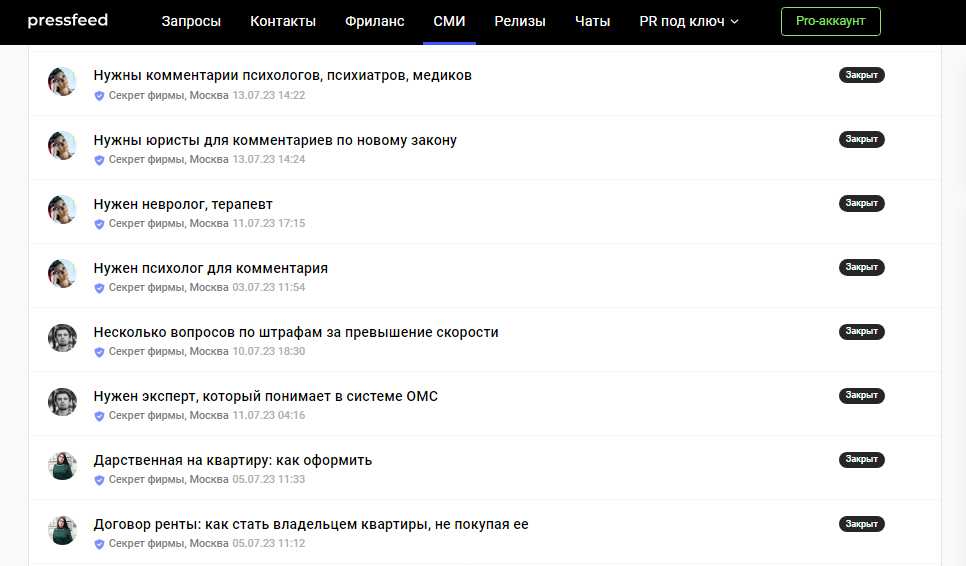Click Секрет фирмы, Москва dated 13.07.23 14:24
Screen dimensions: 966x566
[168, 160]
